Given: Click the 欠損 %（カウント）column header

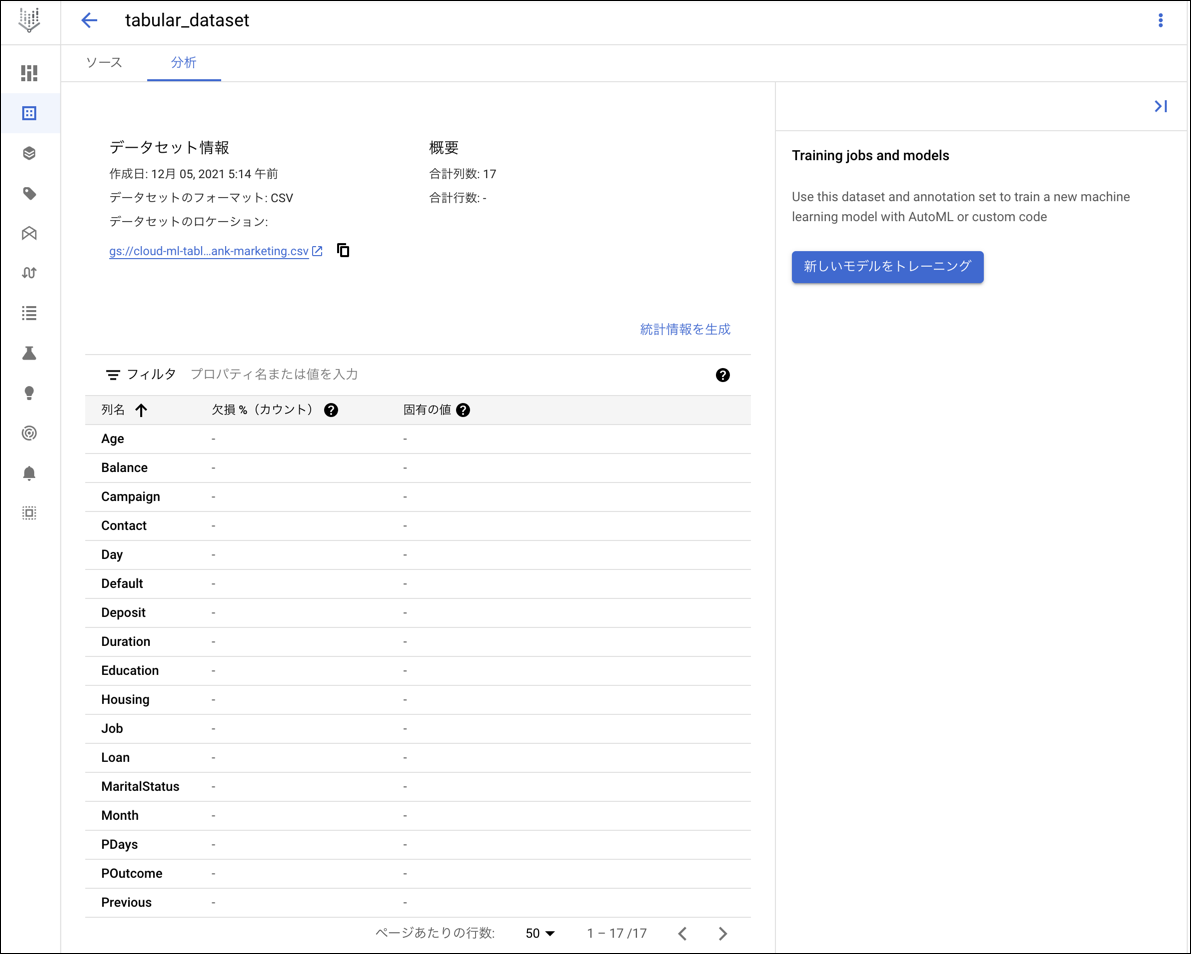Looking at the screenshot, I should (263, 410).
